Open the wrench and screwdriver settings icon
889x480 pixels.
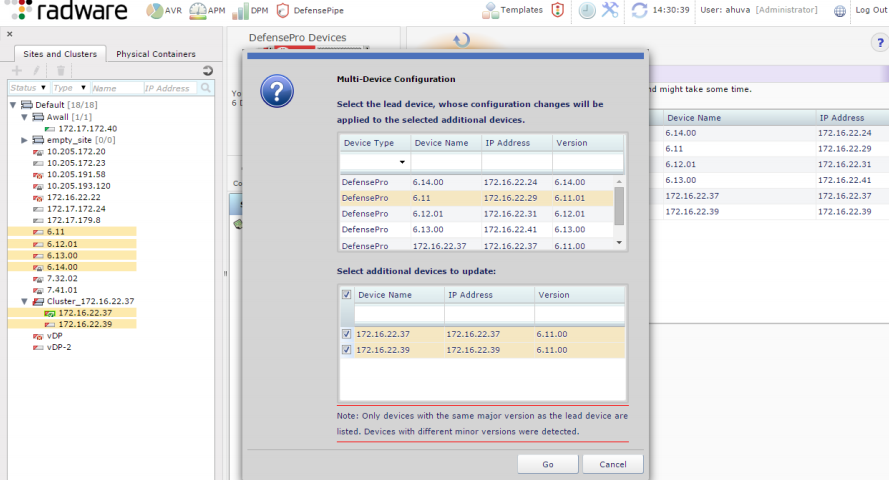(x=611, y=11)
